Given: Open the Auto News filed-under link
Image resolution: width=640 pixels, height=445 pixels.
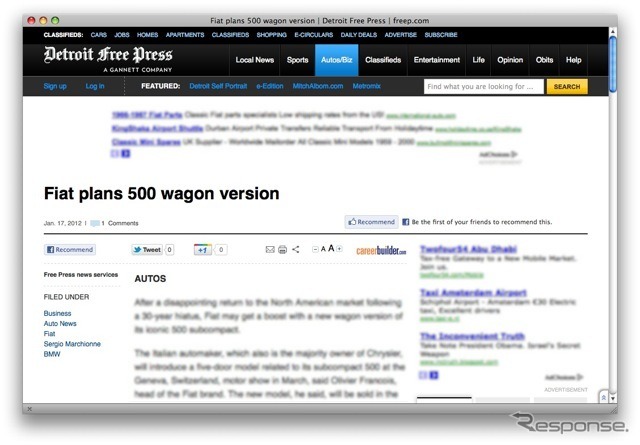Looking at the screenshot, I should point(60,323).
